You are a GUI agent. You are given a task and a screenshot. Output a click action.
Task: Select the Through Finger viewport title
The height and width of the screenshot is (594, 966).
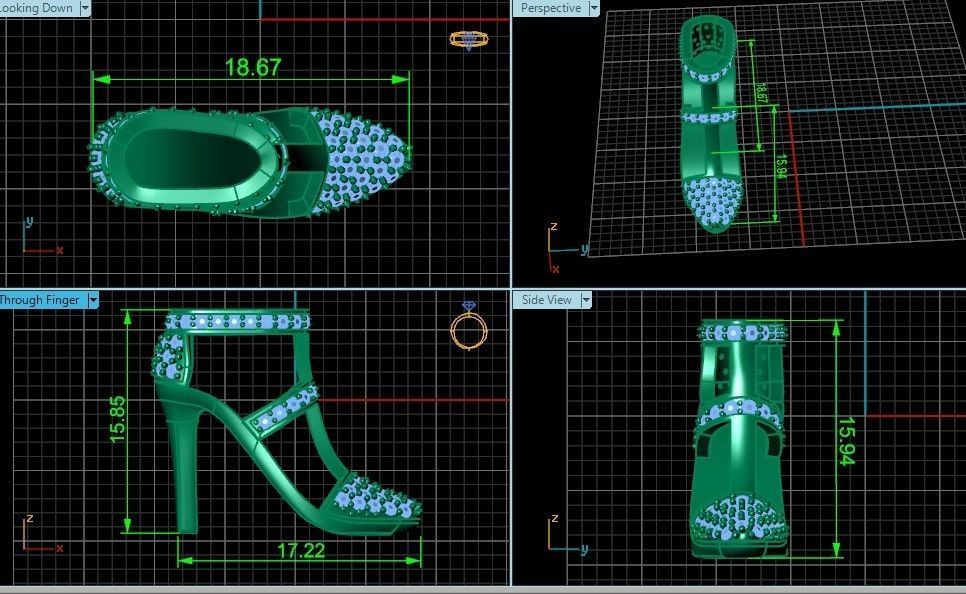click(x=39, y=300)
